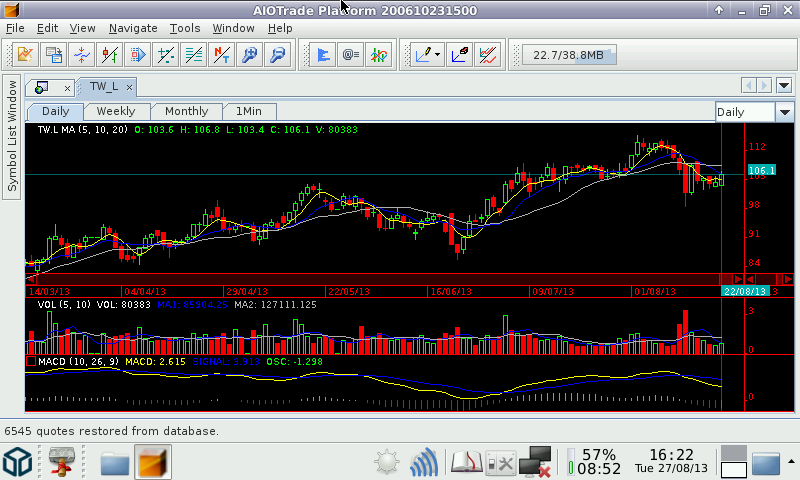This screenshot has height=480, width=800.
Task: Open the KDE-style start menu cube icon
Action: tap(18, 462)
